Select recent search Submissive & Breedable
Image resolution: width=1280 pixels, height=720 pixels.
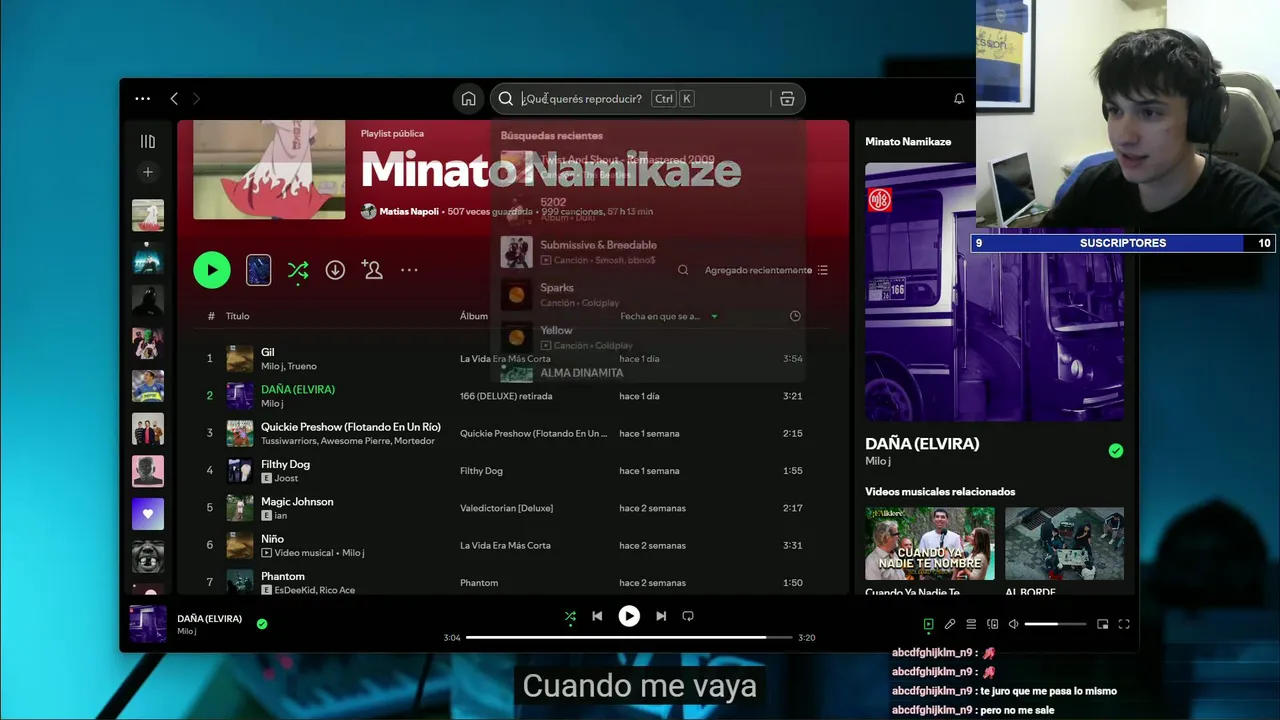click(648, 251)
